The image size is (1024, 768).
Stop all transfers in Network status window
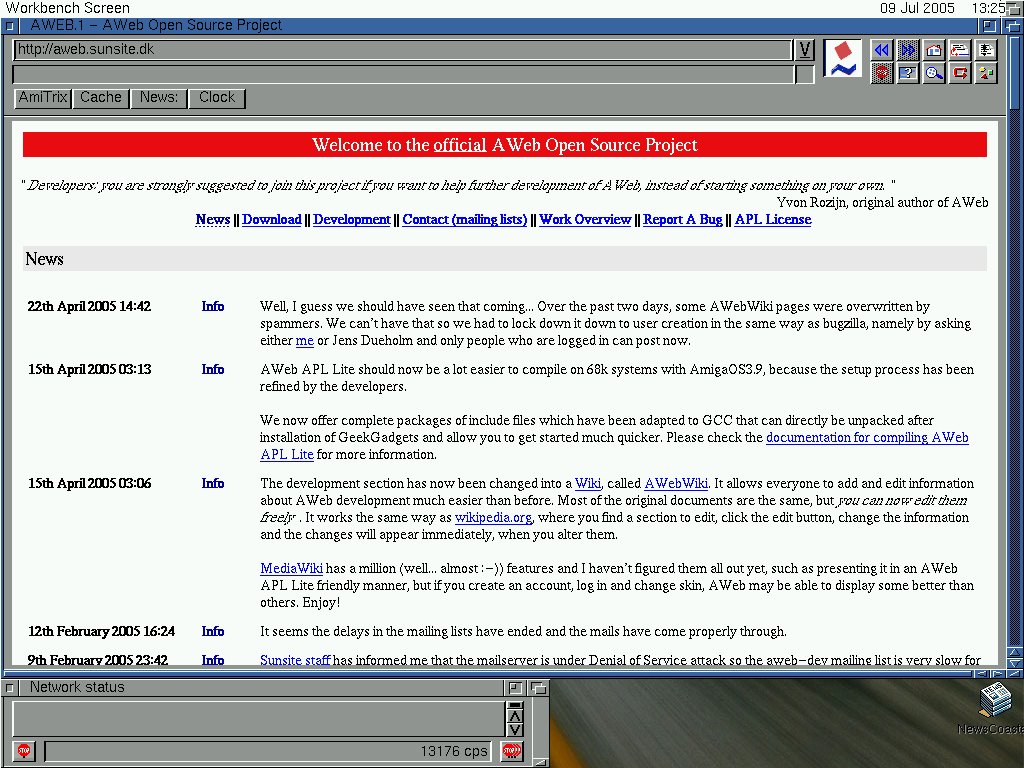click(x=512, y=750)
